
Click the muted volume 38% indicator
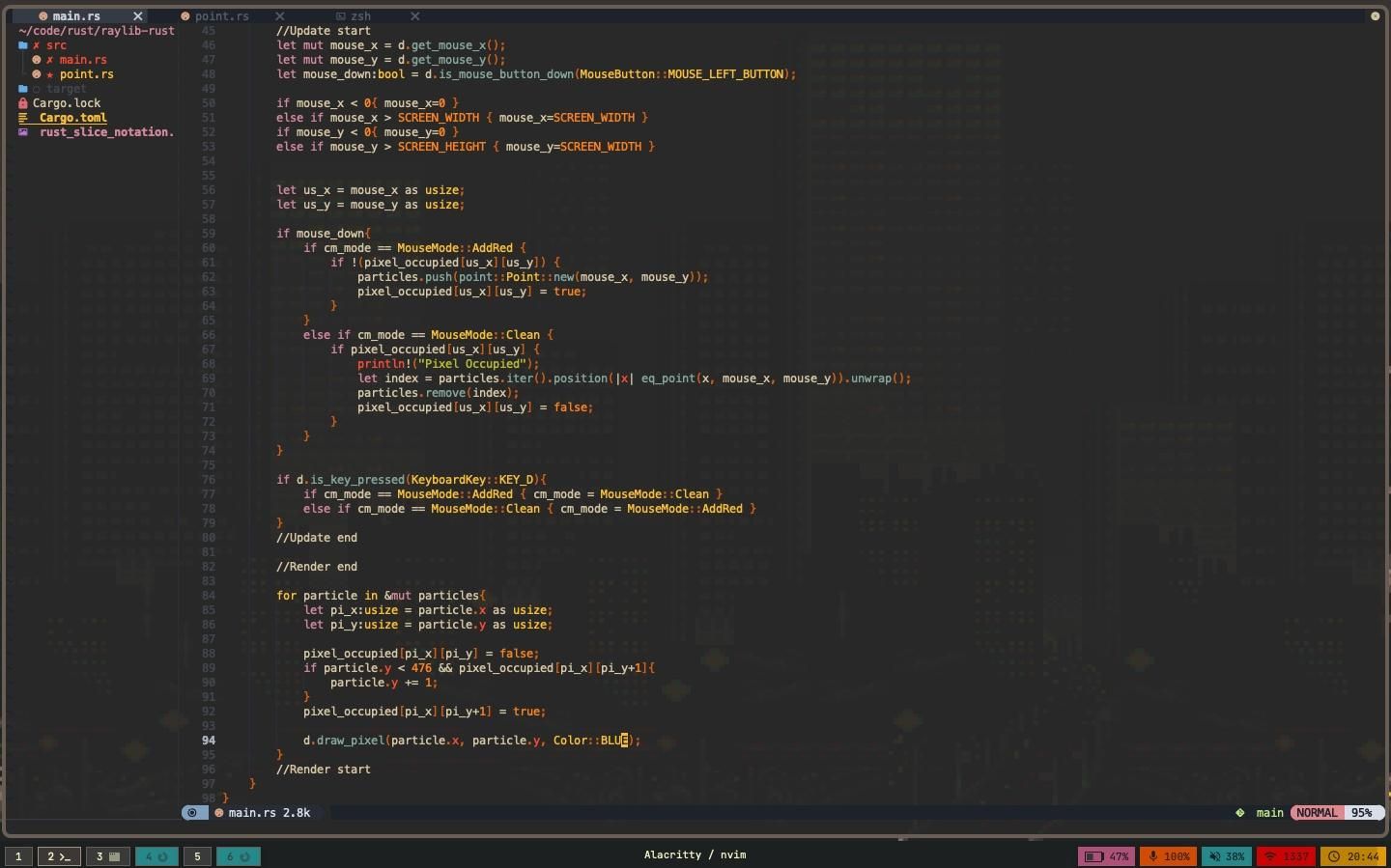[x=1227, y=856]
